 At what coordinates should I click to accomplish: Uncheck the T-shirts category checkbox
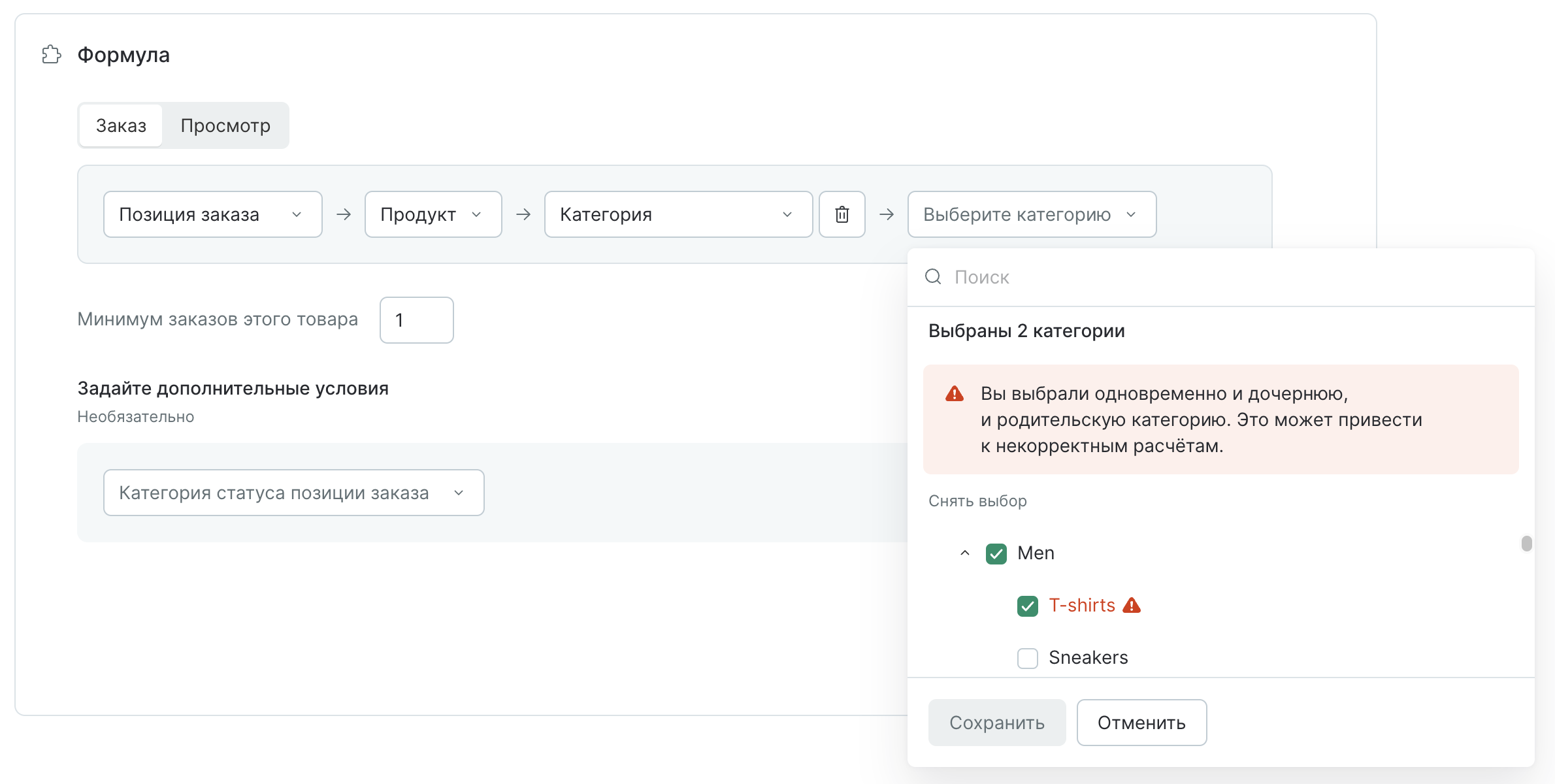point(1028,606)
